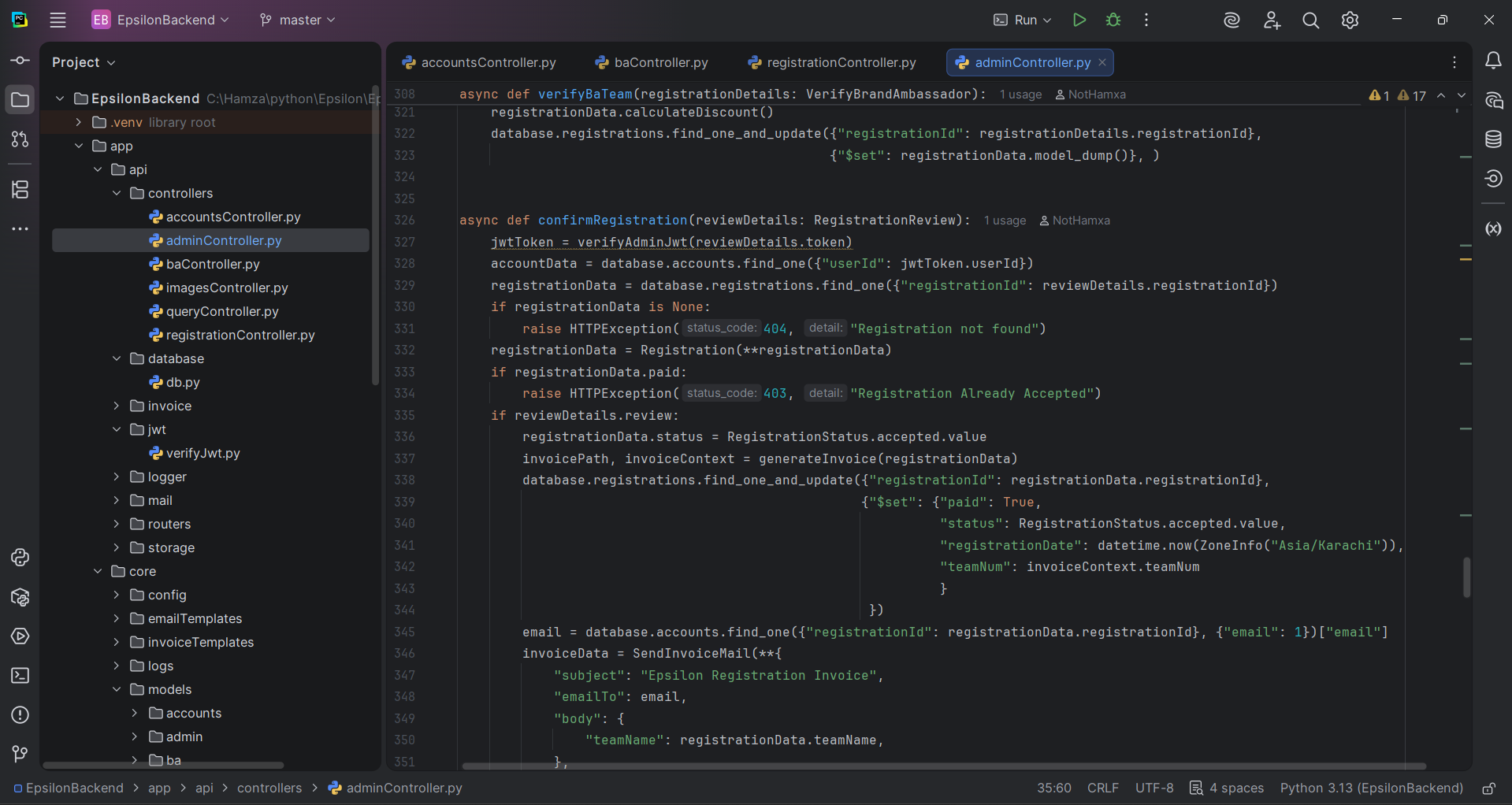Viewport: 1512px width, 805px height.
Task: Collapse the controllers folder in Project tree
Action: click(117, 193)
